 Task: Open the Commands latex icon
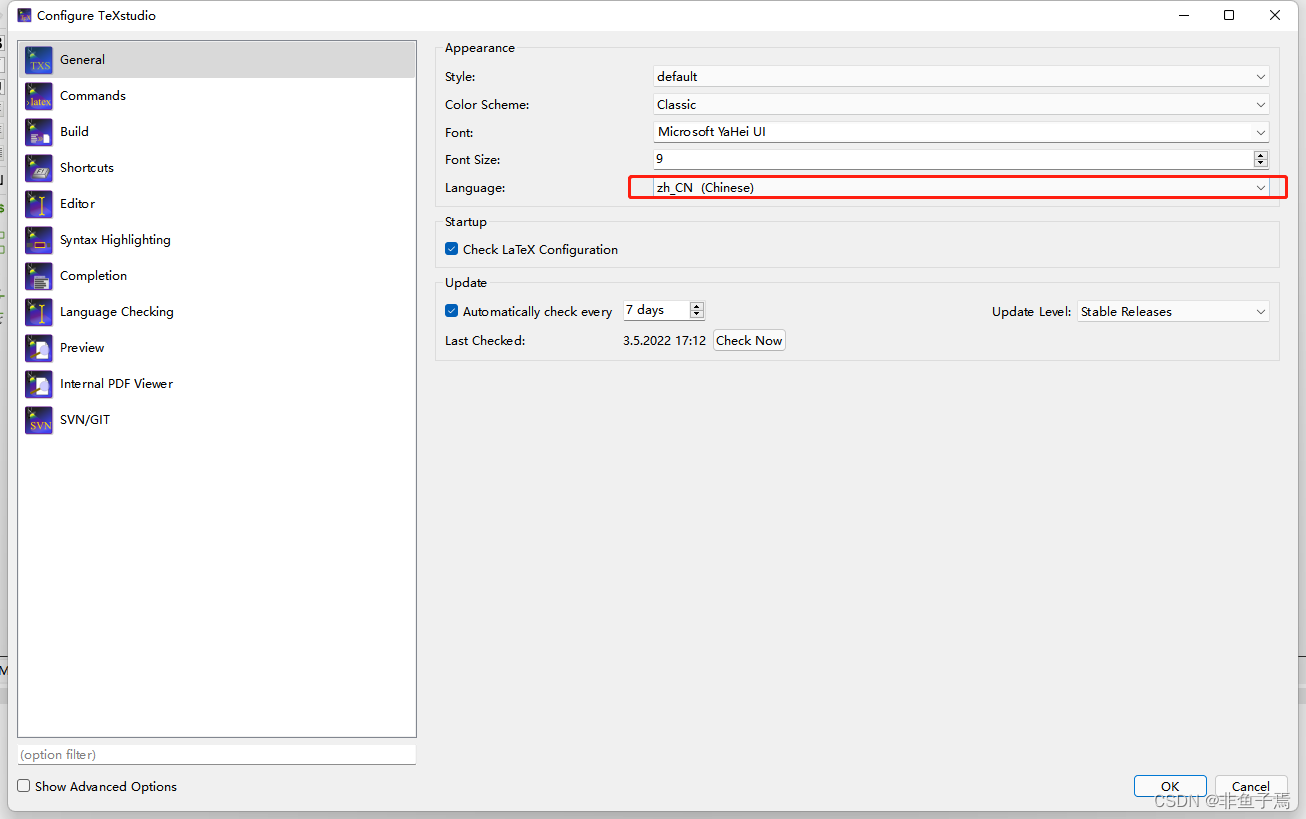click(39, 96)
